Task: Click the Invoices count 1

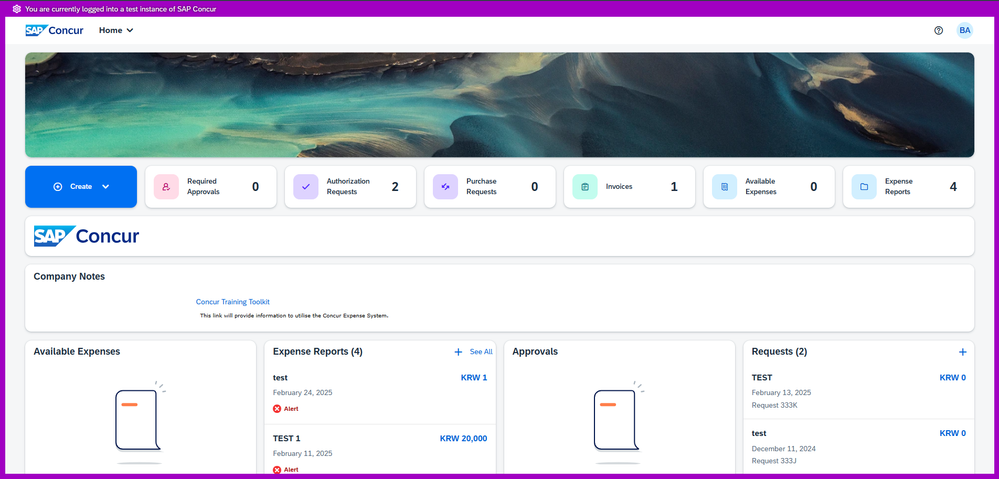Action: point(674,187)
